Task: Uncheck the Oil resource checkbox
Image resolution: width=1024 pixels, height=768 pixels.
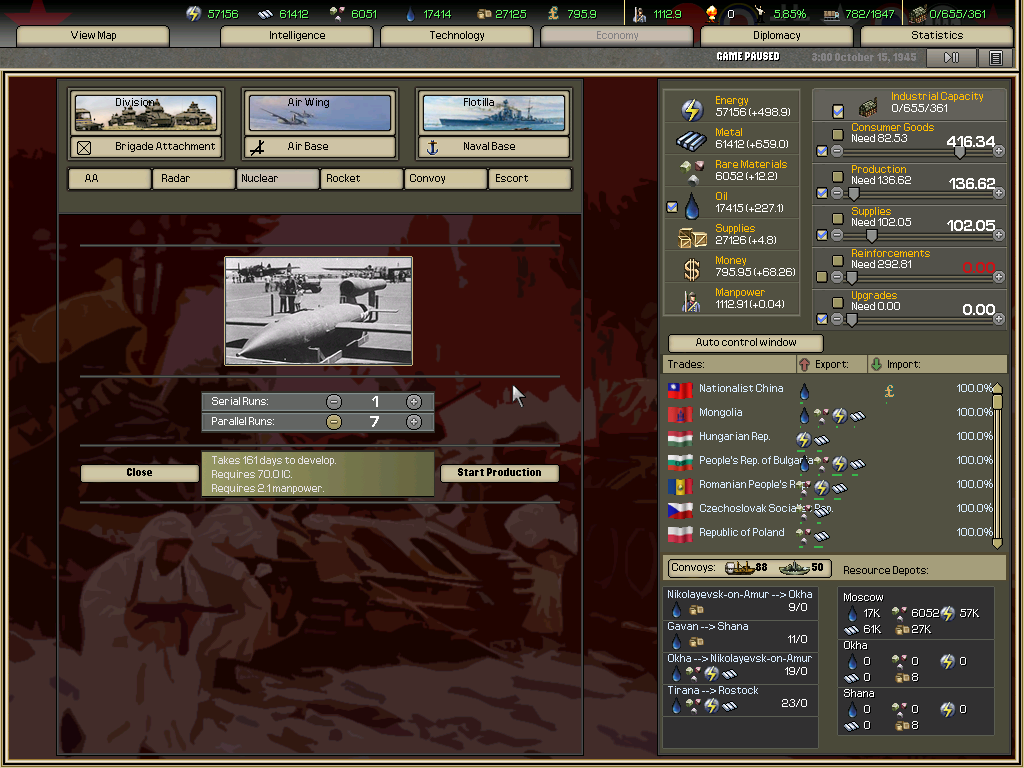Action: (x=672, y=207)
